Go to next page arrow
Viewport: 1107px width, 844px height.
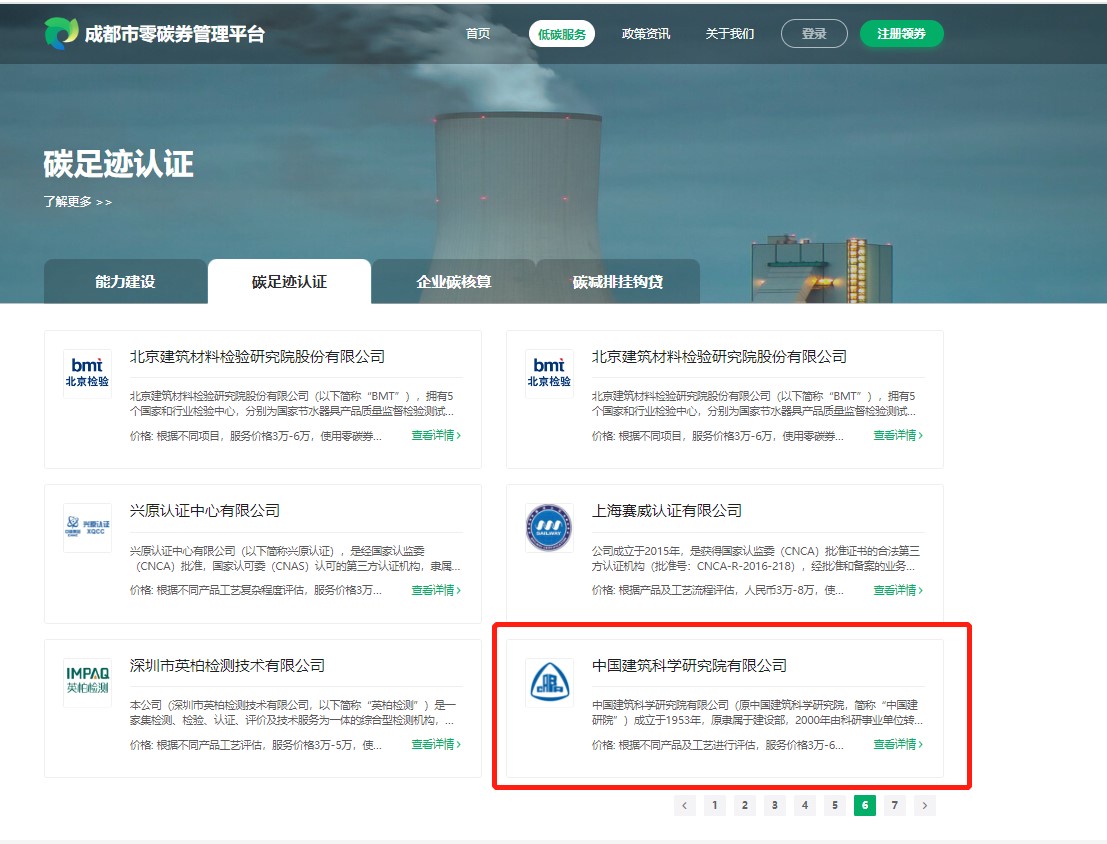click(925, 805)
